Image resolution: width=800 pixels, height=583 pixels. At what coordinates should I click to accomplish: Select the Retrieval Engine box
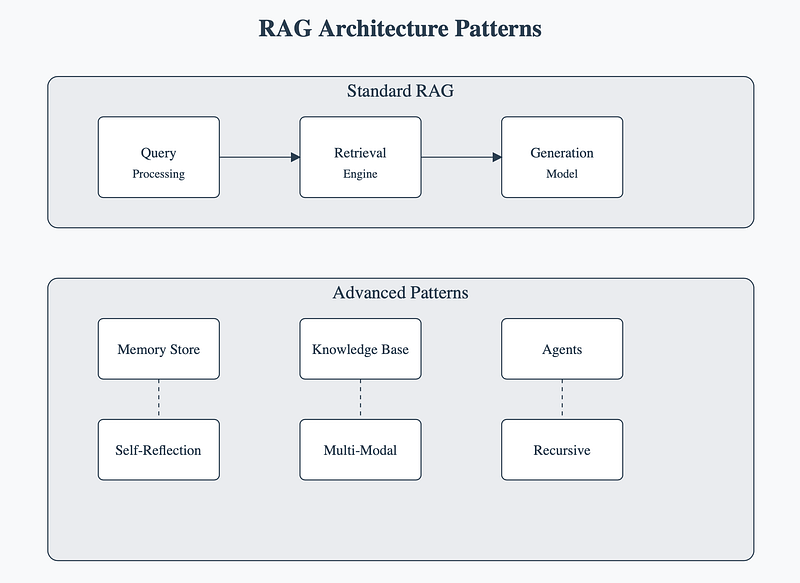pos(360,157)
